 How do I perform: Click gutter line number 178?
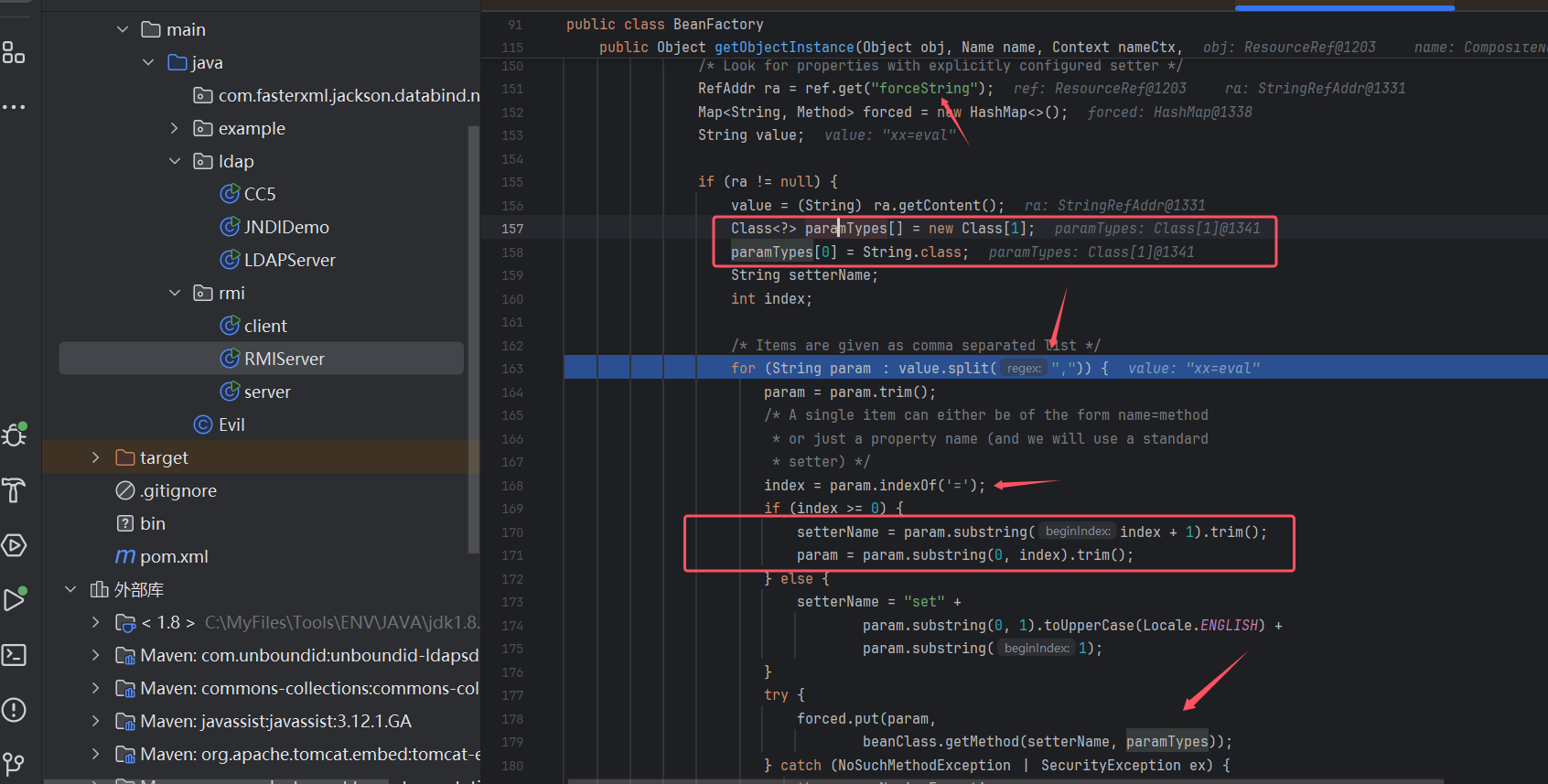tap(512, 719)
